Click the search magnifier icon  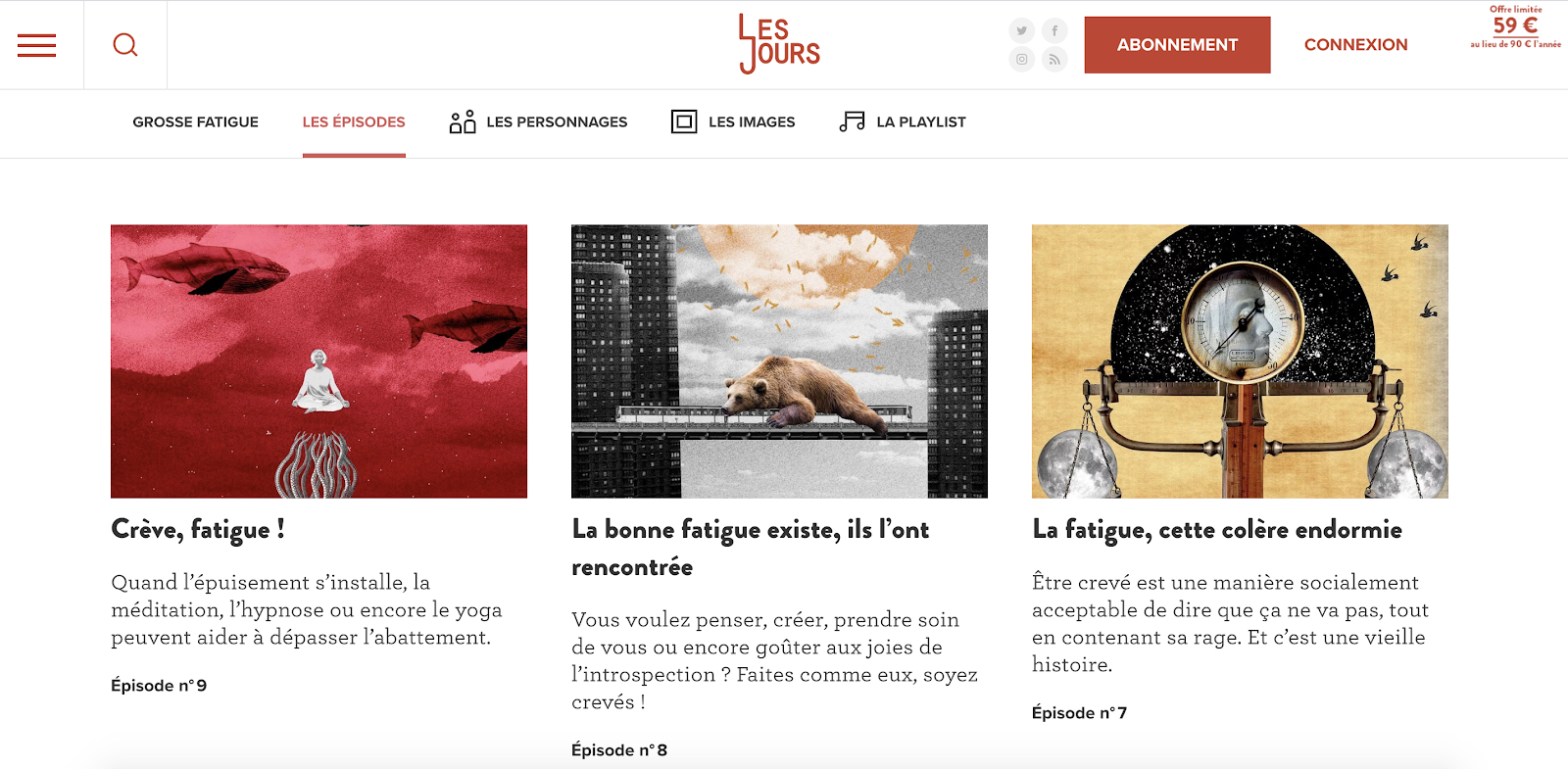point(125,45)
